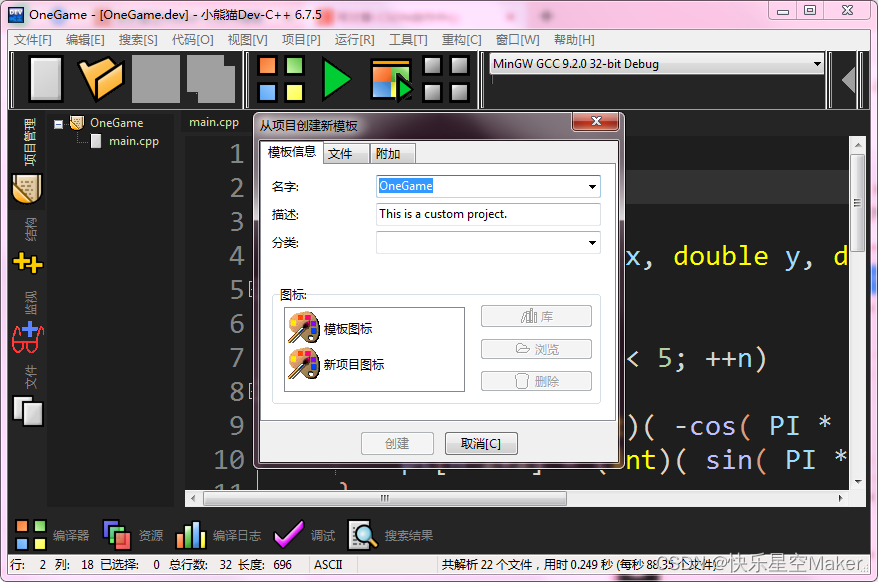Select 模板图标 palette icon in list
This screenshot has width=878, height=582.
[x=303, y=328]
